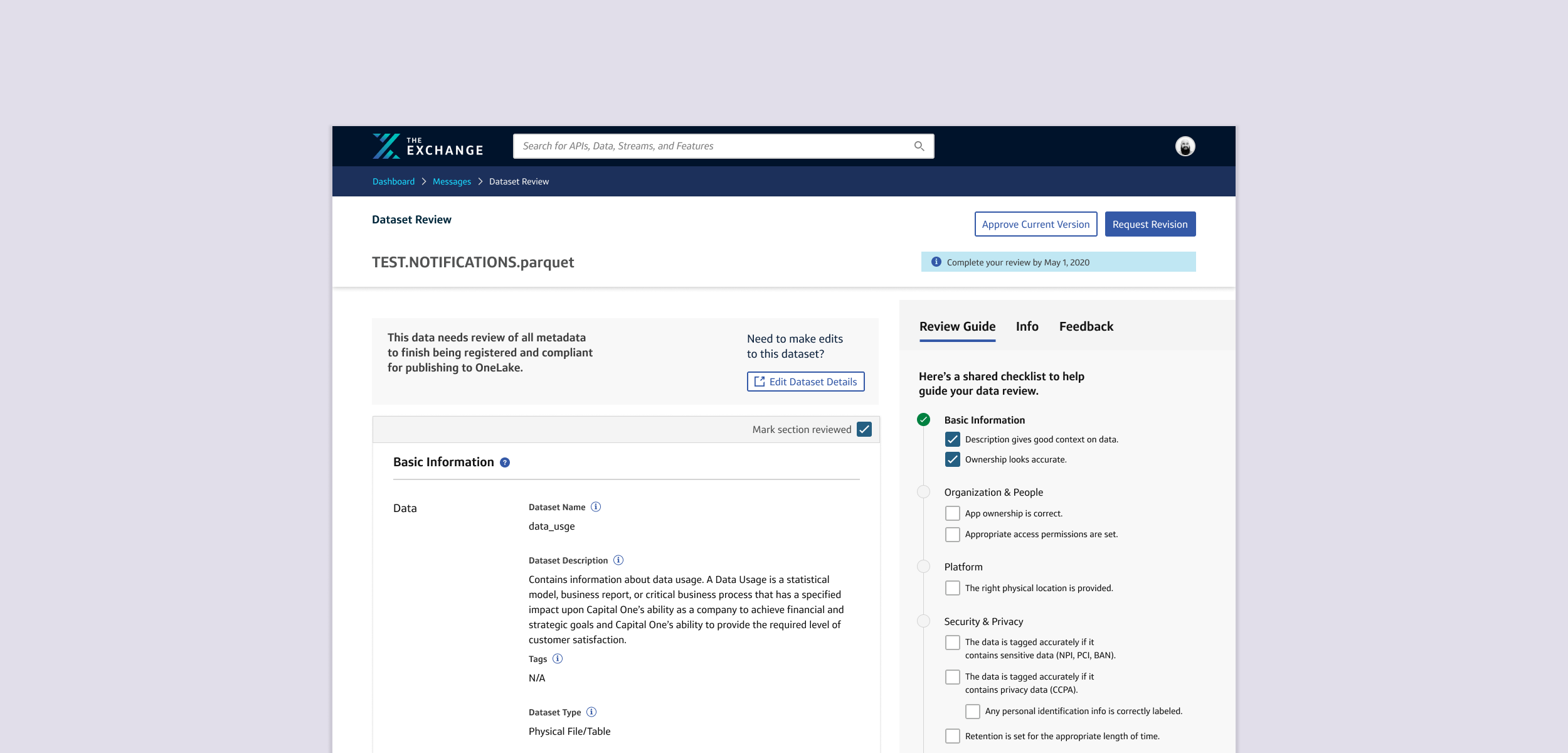Screen dimensions: 1568x753
Task: Click Request Revision button
Action: pos(1150,224)
